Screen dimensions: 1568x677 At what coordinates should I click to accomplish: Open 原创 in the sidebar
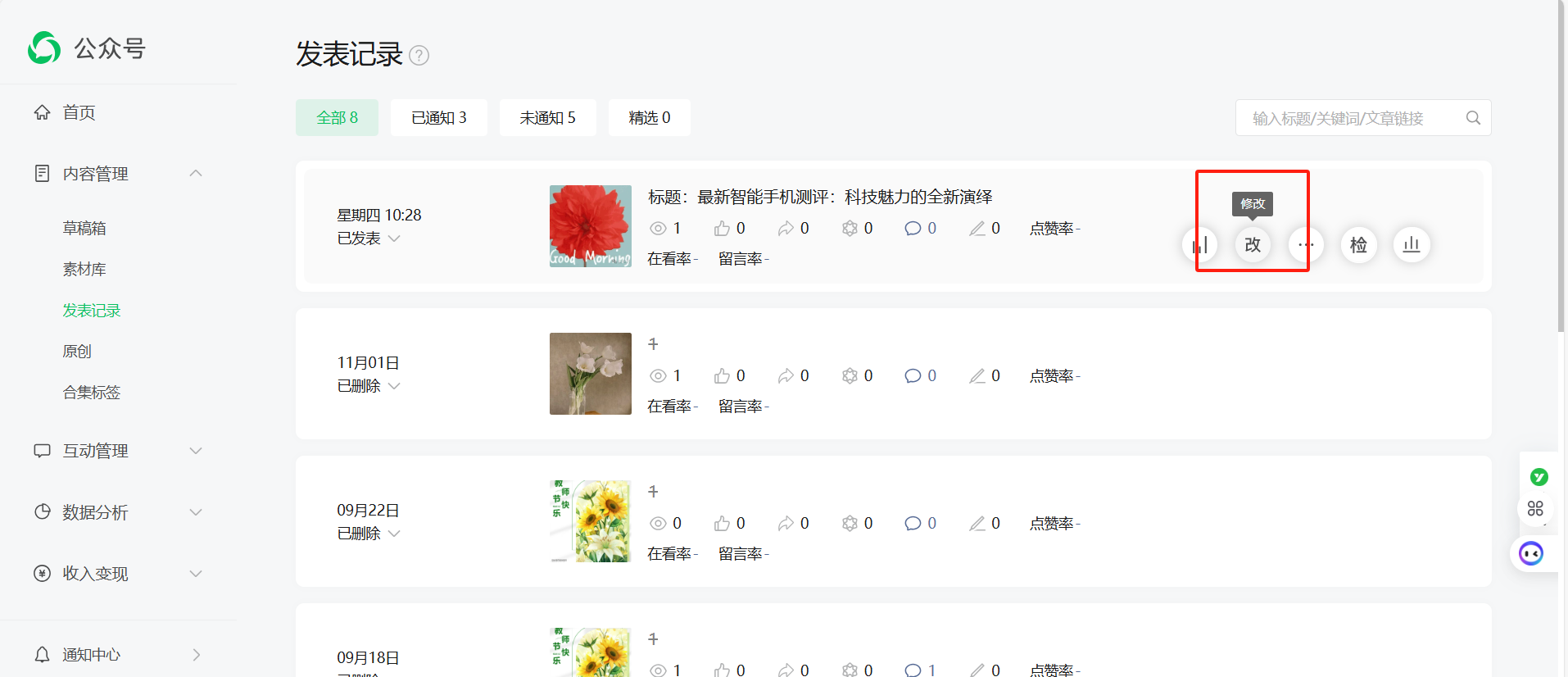tap(77, 352)
